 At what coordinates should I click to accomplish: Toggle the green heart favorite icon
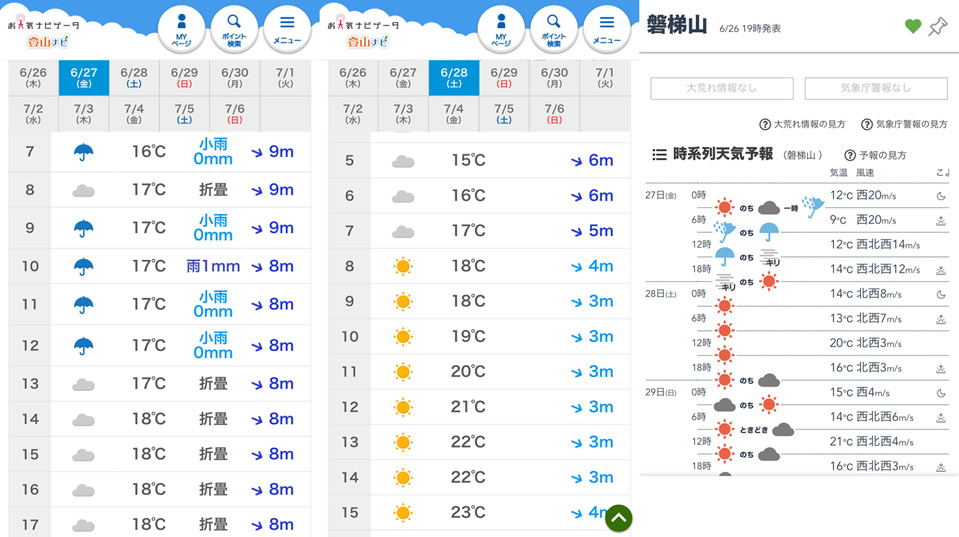(912, 27)
